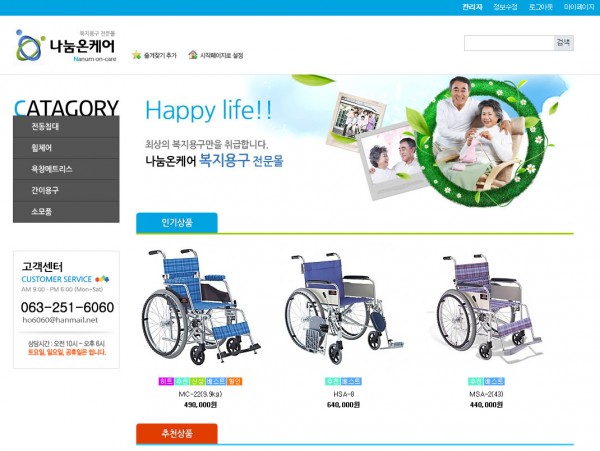This screenshot has width=600, height=451.
Task: Open the blue plaid MC-22 wheelchair image
Action: tap(201, 307)
